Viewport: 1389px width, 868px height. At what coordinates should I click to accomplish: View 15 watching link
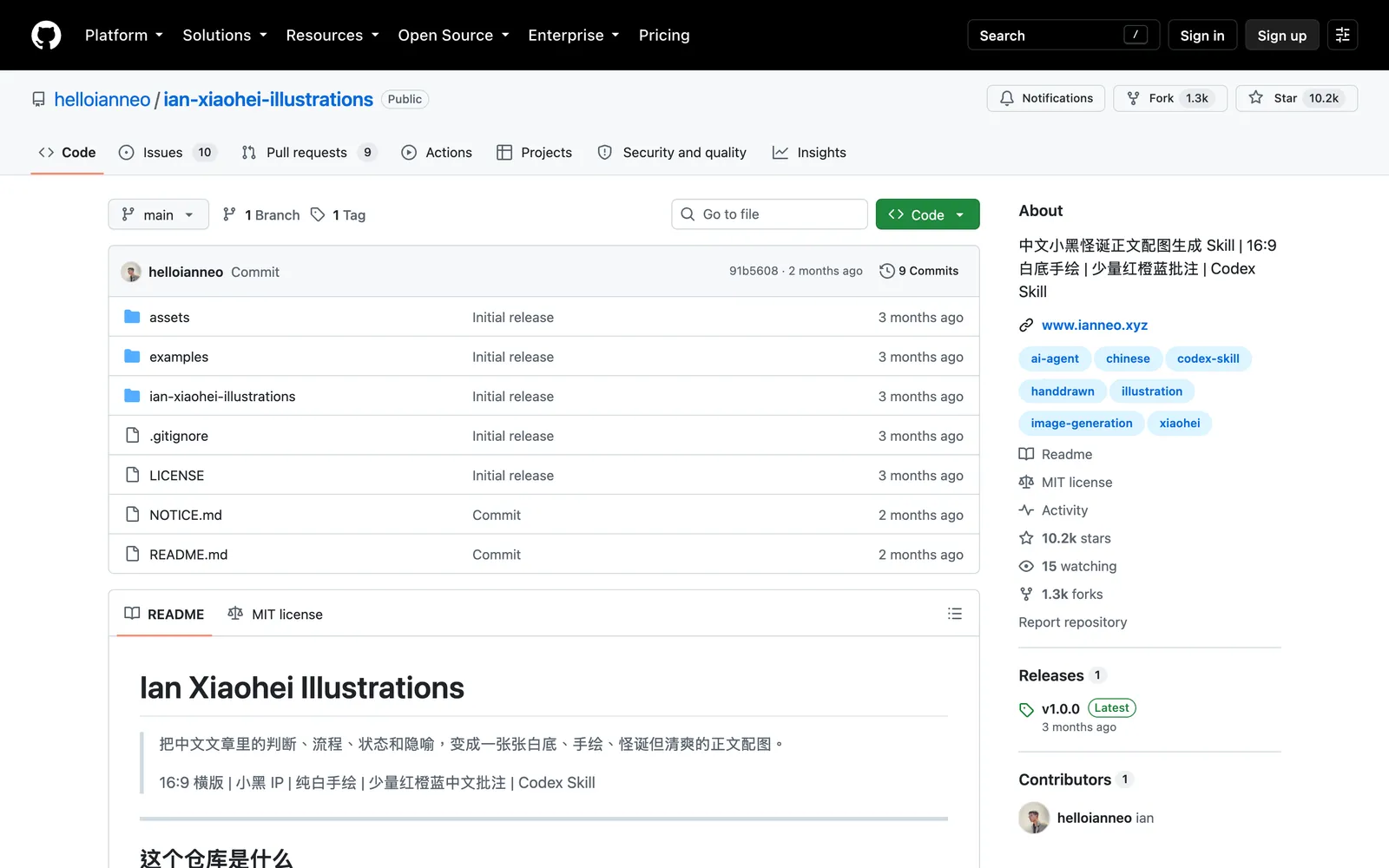(x=1068, y=566)
